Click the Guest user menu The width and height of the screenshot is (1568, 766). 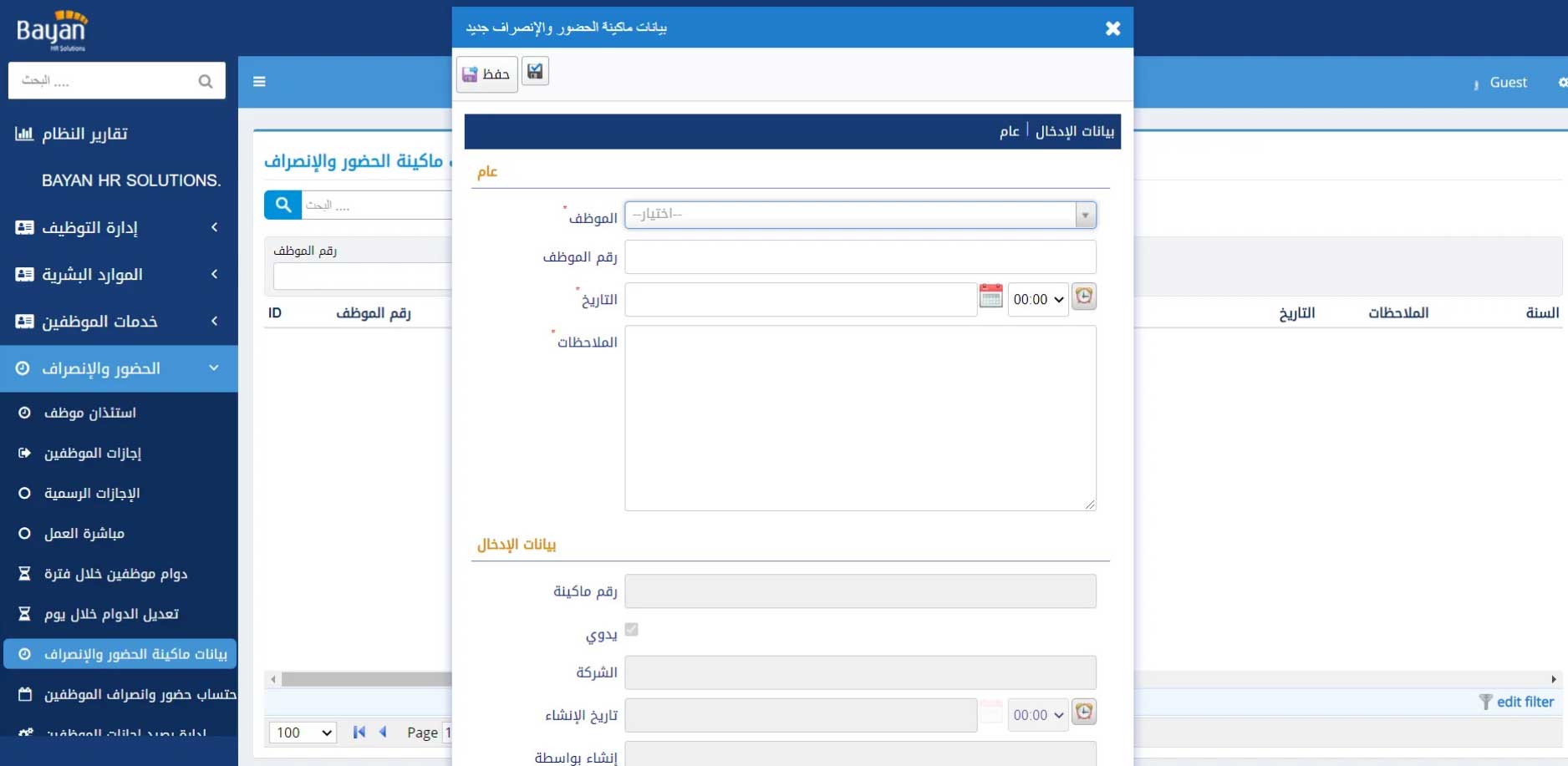point(1508,83)
